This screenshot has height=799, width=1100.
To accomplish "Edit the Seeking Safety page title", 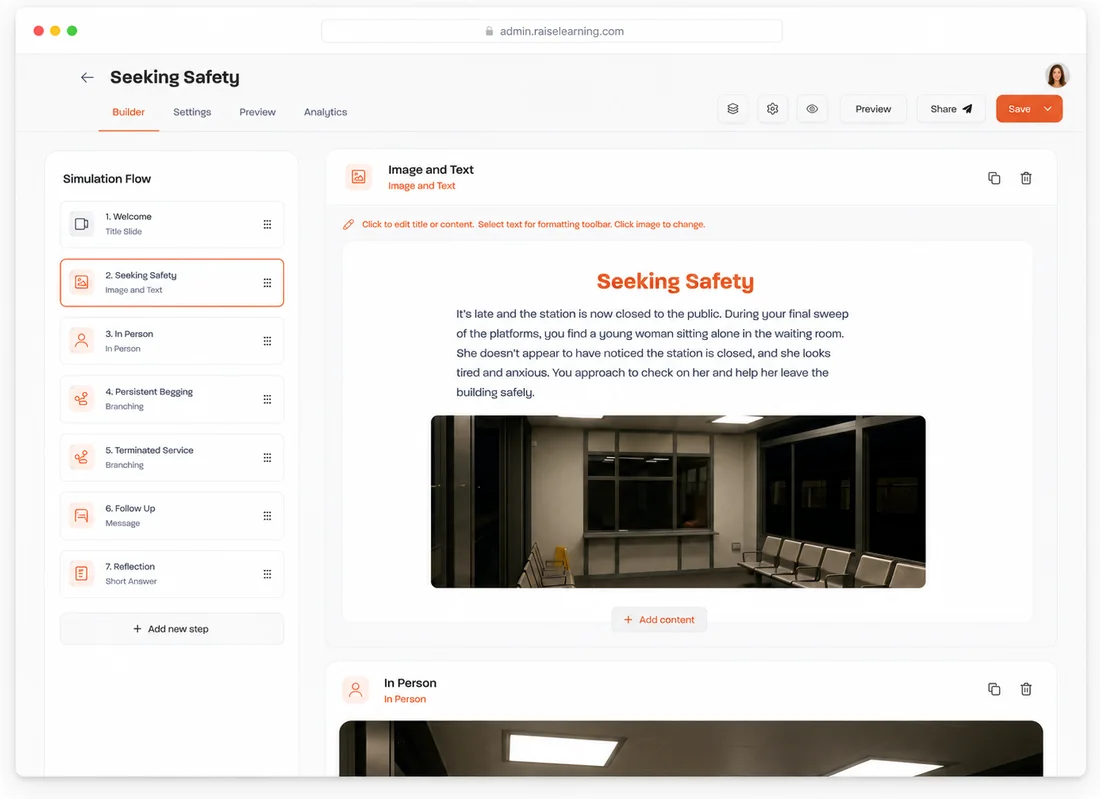I will pyautogui.click(x=175, y=77).
